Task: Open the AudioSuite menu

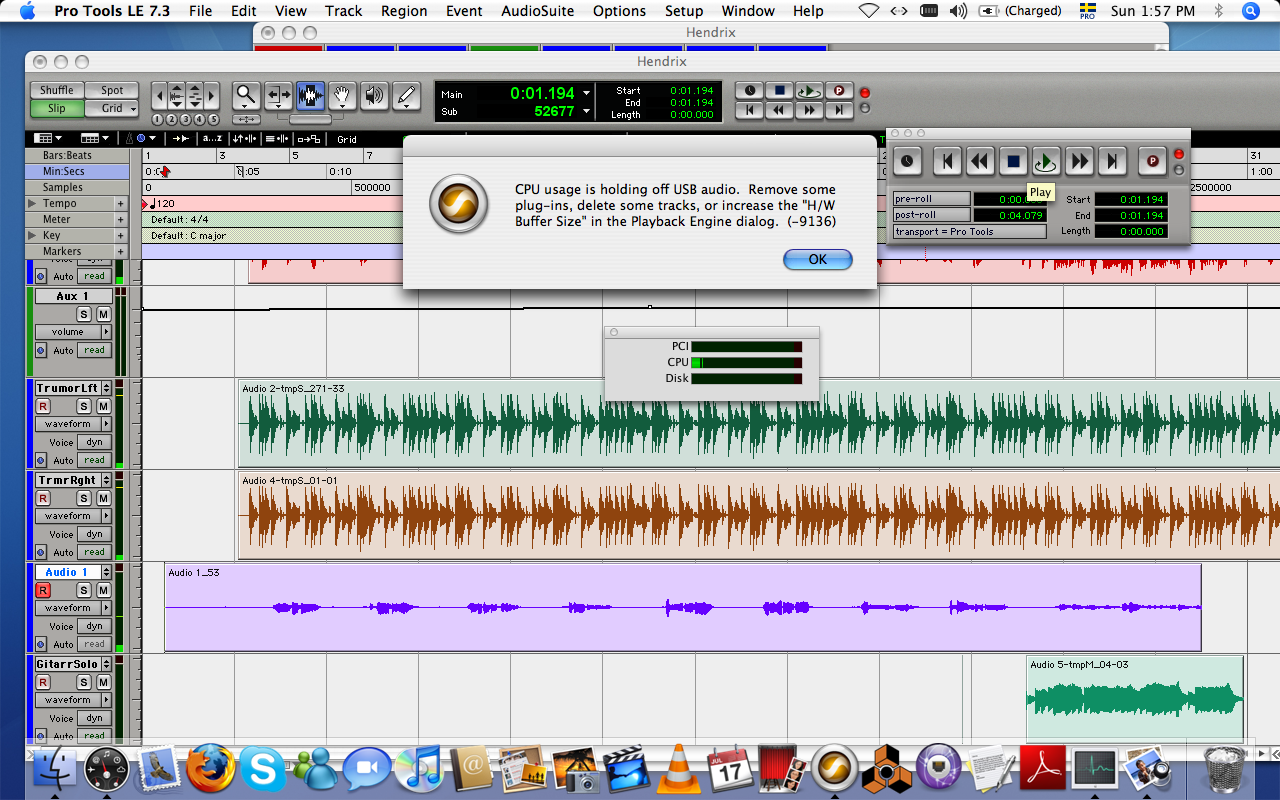Action: pyautogui.click(x=538, y=11)
